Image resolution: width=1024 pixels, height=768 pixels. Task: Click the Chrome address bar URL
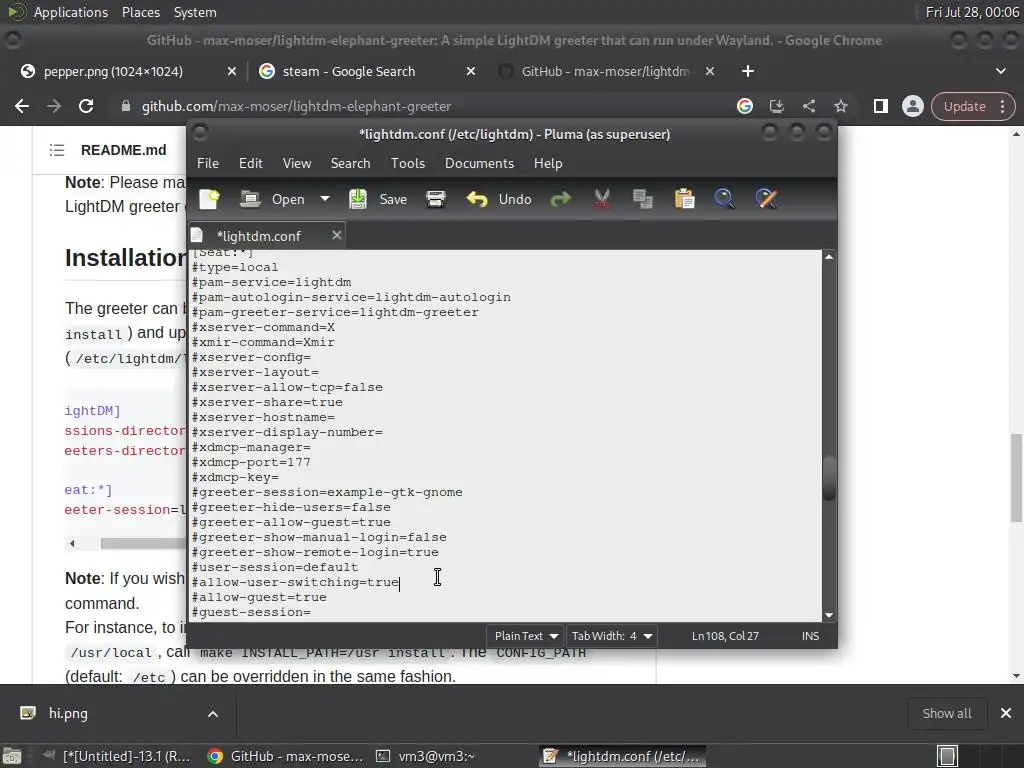coord(296,106)
